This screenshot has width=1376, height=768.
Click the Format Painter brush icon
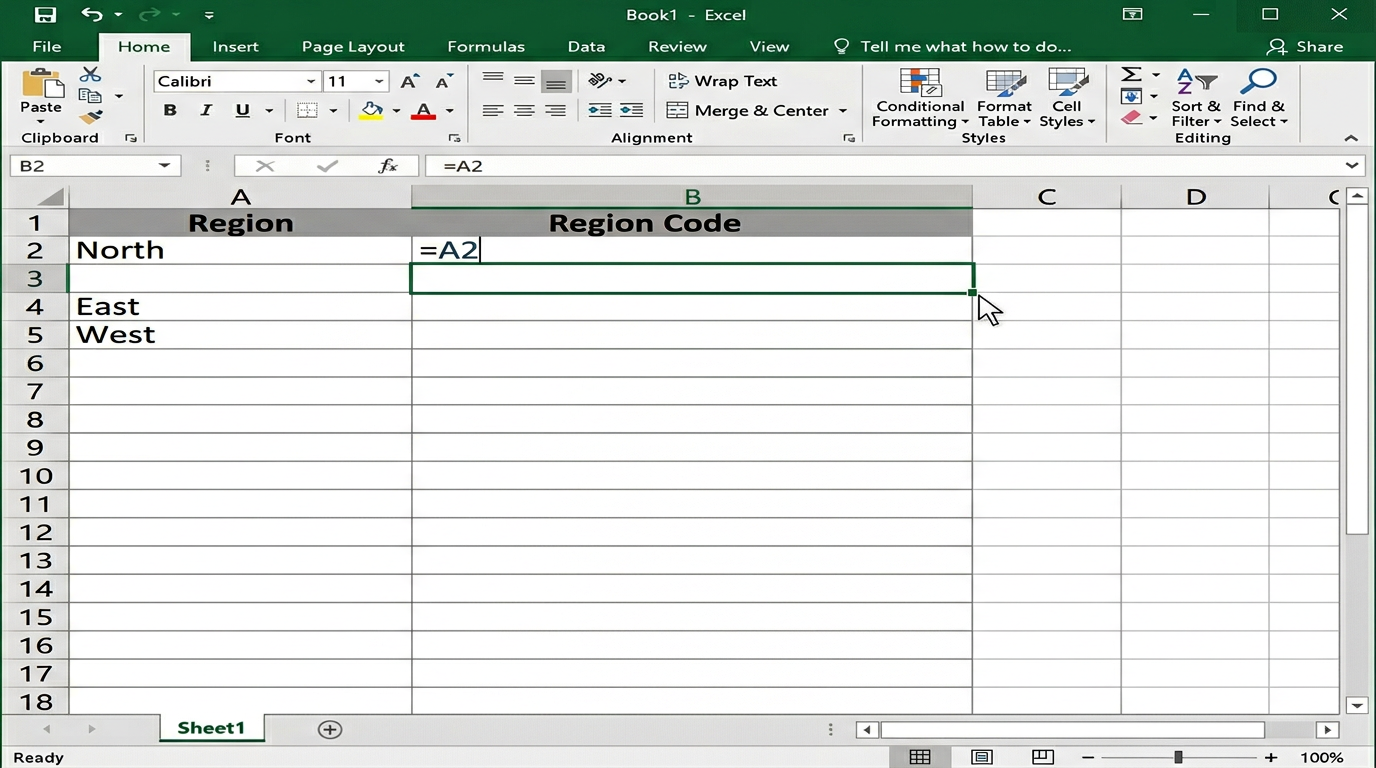(90, 118)
